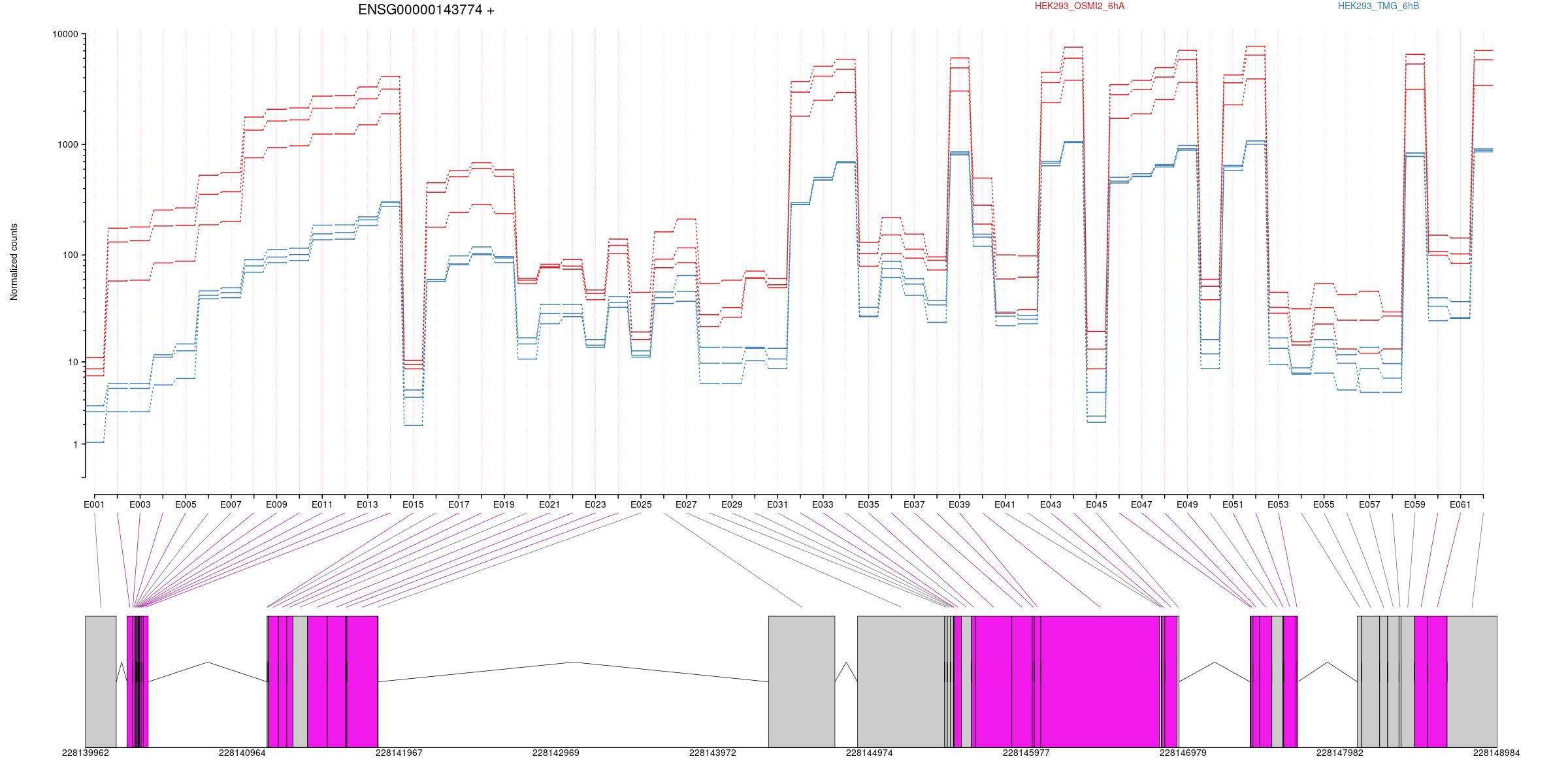1568x784 pixels.
Task: Click exon label E031
Action: (x=777, y=504)
